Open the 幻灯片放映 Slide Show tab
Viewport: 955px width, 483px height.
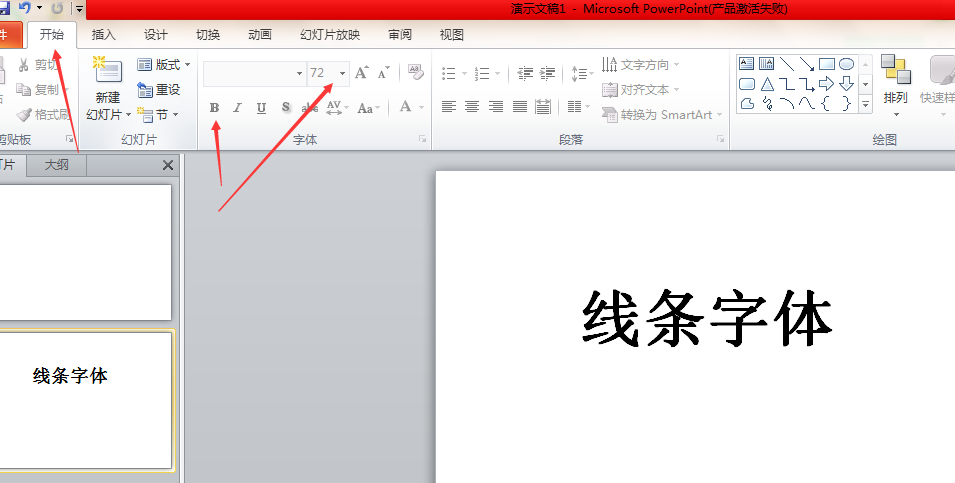[x=330, y=35]
